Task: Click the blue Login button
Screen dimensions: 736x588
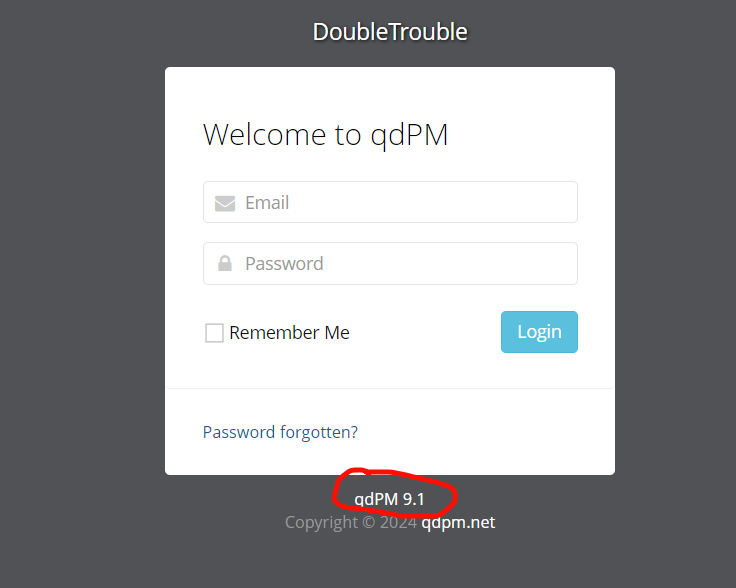Action: (539, 332)
